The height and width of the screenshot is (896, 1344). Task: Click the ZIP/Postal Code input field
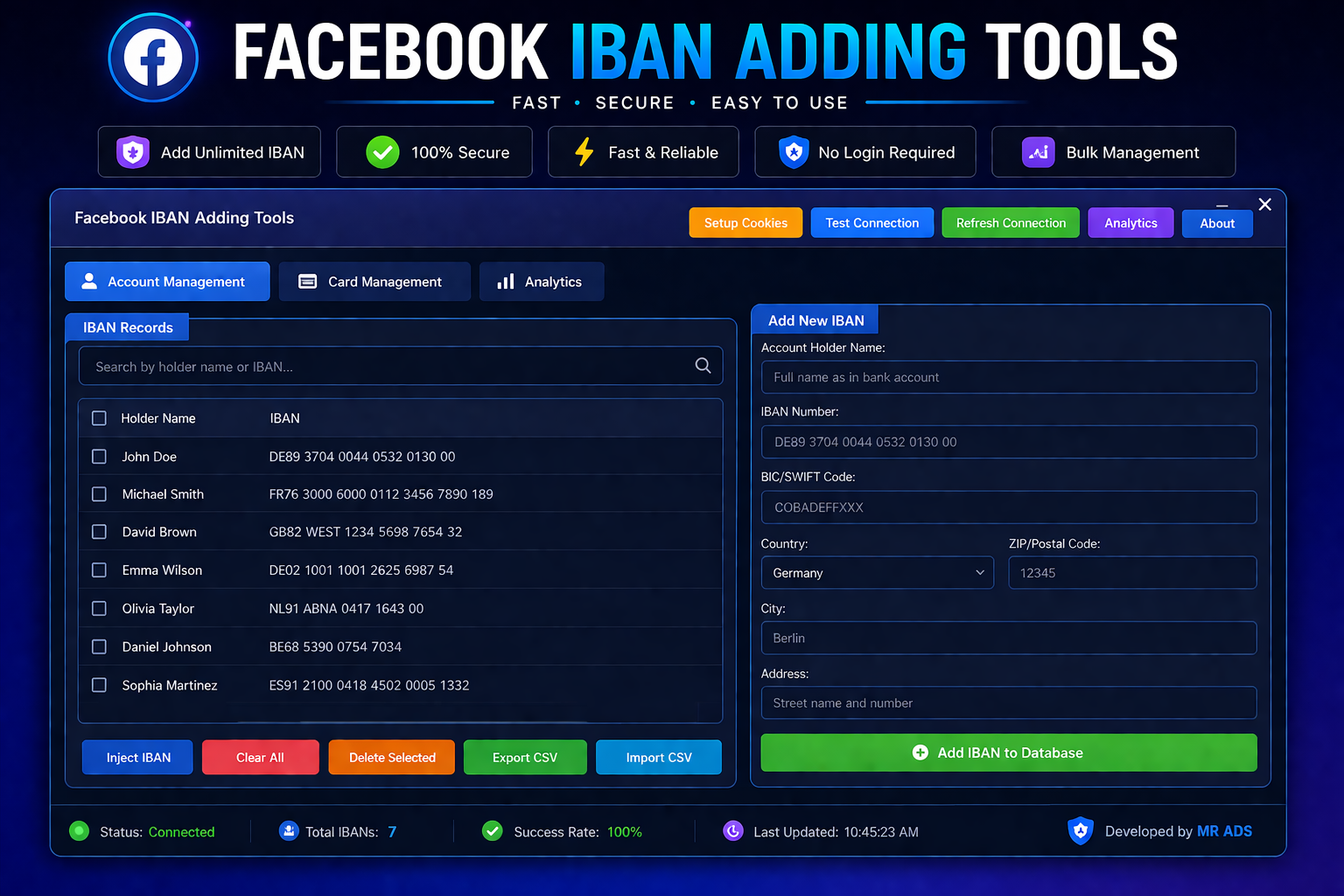pyautogui.click(x=1133, y=573)
